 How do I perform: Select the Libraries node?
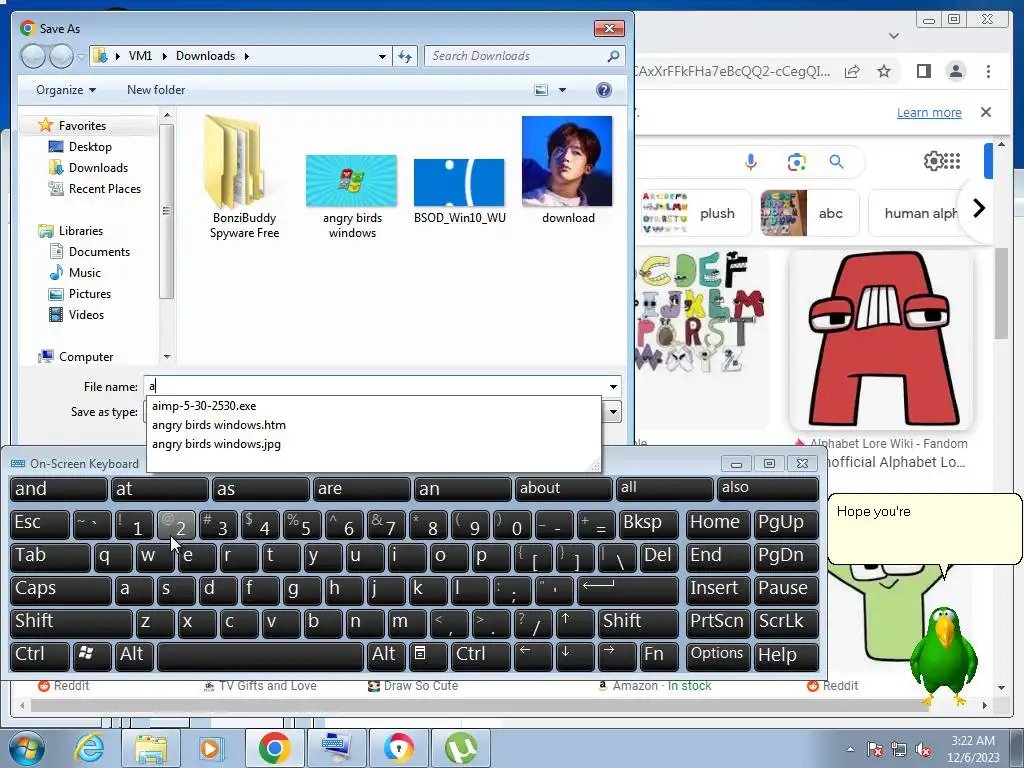pos(80,231)
